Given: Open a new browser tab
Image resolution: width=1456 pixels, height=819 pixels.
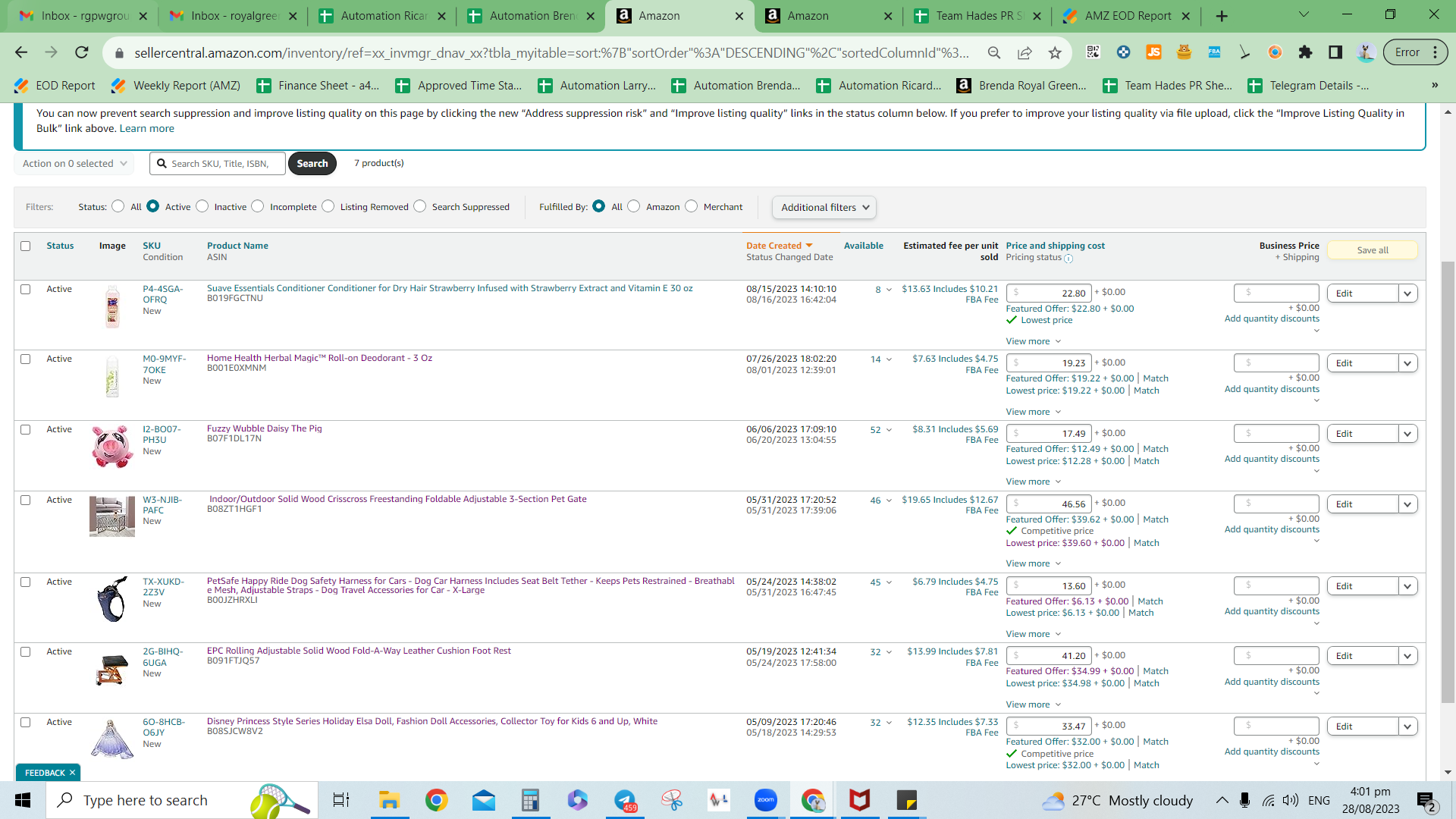Looking at the screenshot, I should coord(1222,16).
